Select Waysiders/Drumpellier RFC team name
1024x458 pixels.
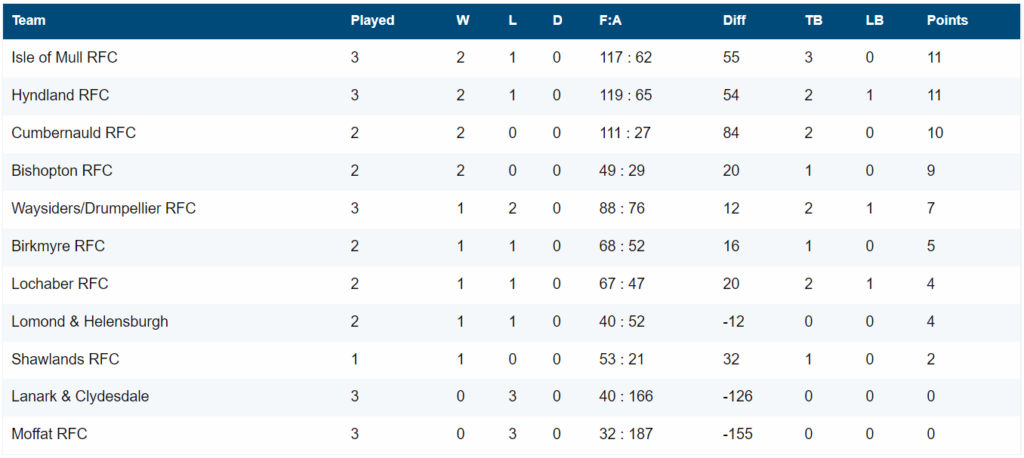pos(104,208)
